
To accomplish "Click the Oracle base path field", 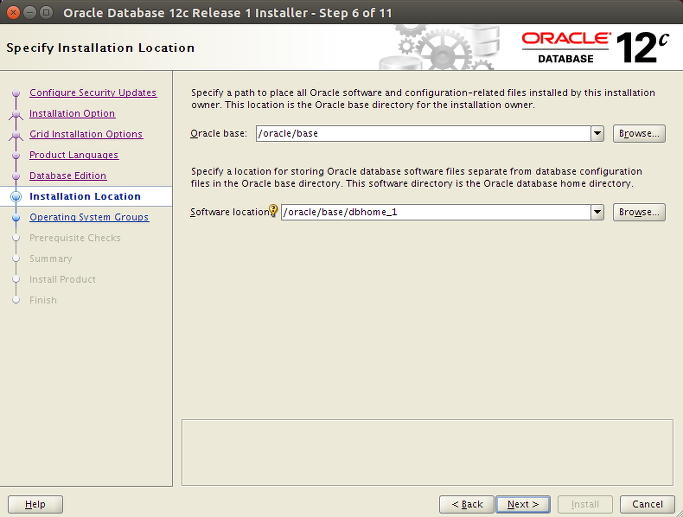I will 423,133.
